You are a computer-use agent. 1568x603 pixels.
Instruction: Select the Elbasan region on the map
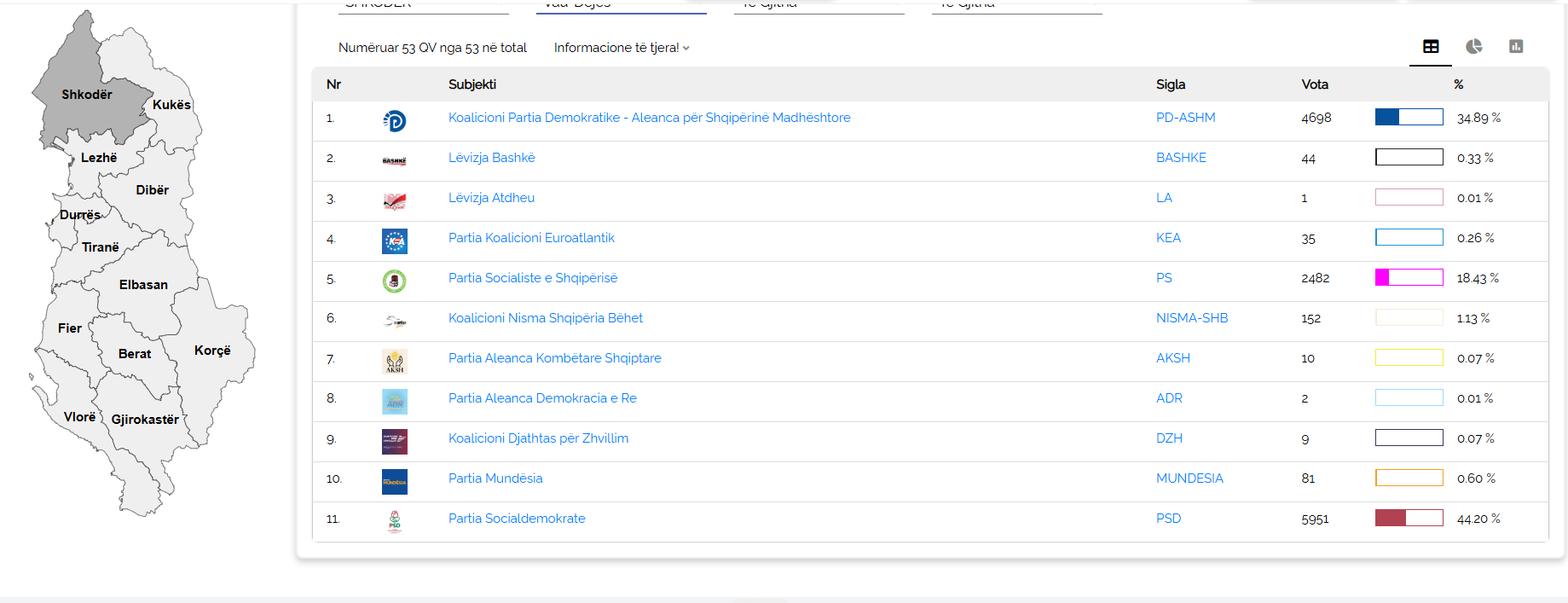pyautogui.click(x=143, y=285)
